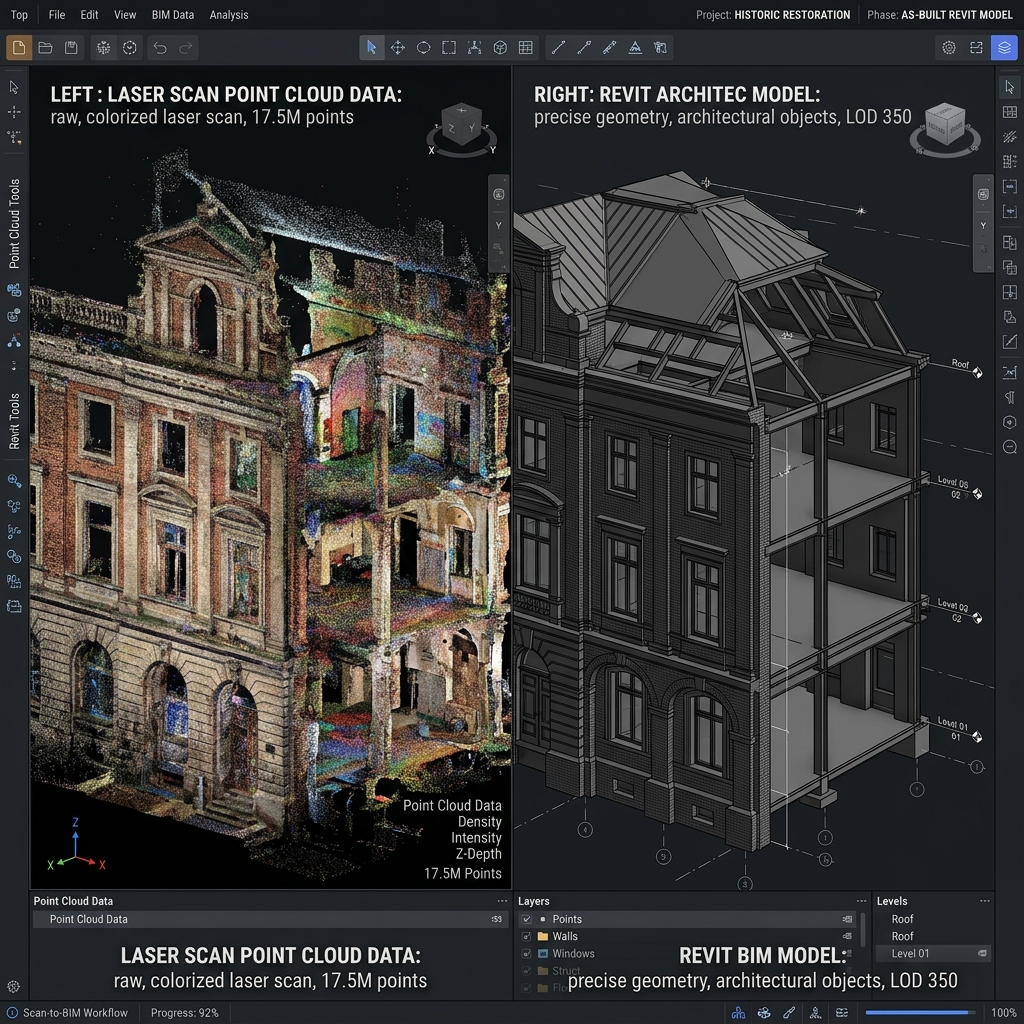Click the Layers panel scrollbar

coord(863,930)
